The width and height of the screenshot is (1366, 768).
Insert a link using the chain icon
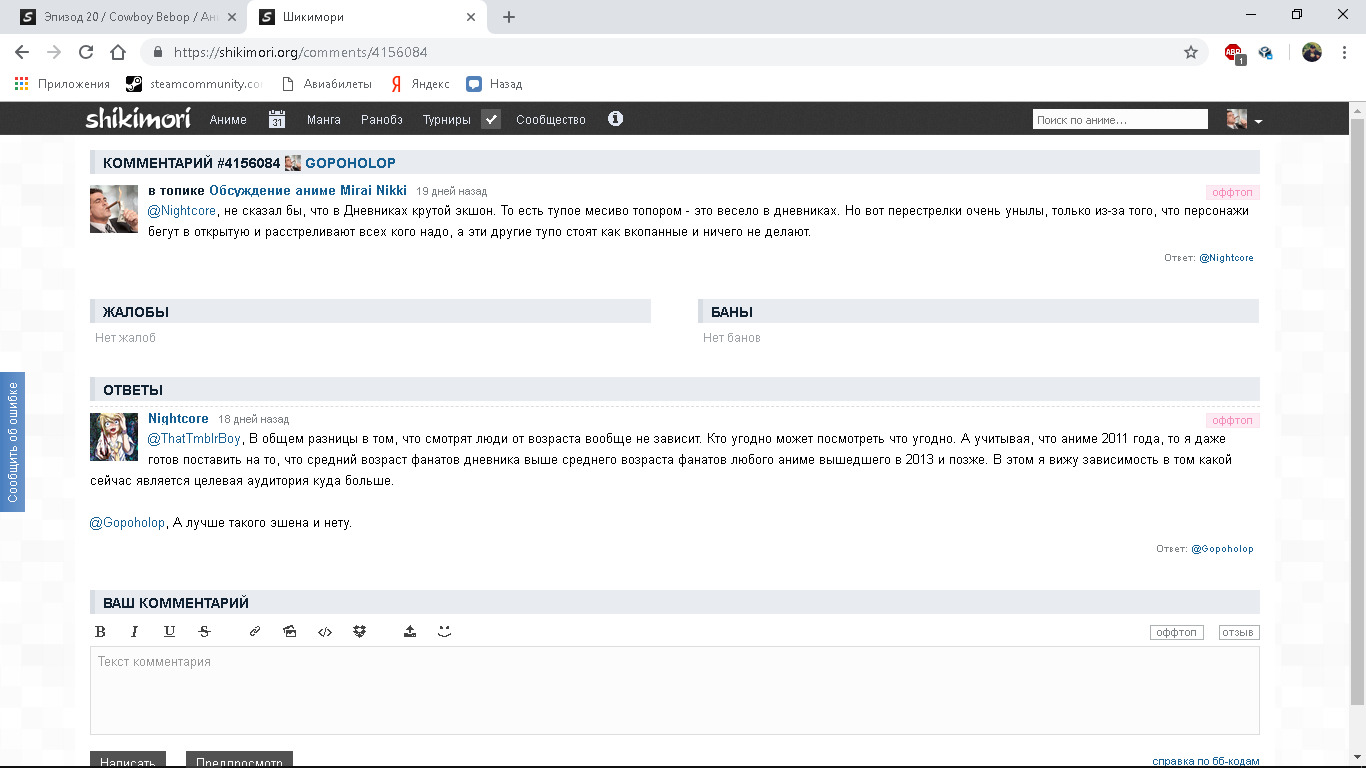pyautogui.click(x=255, y=632)
